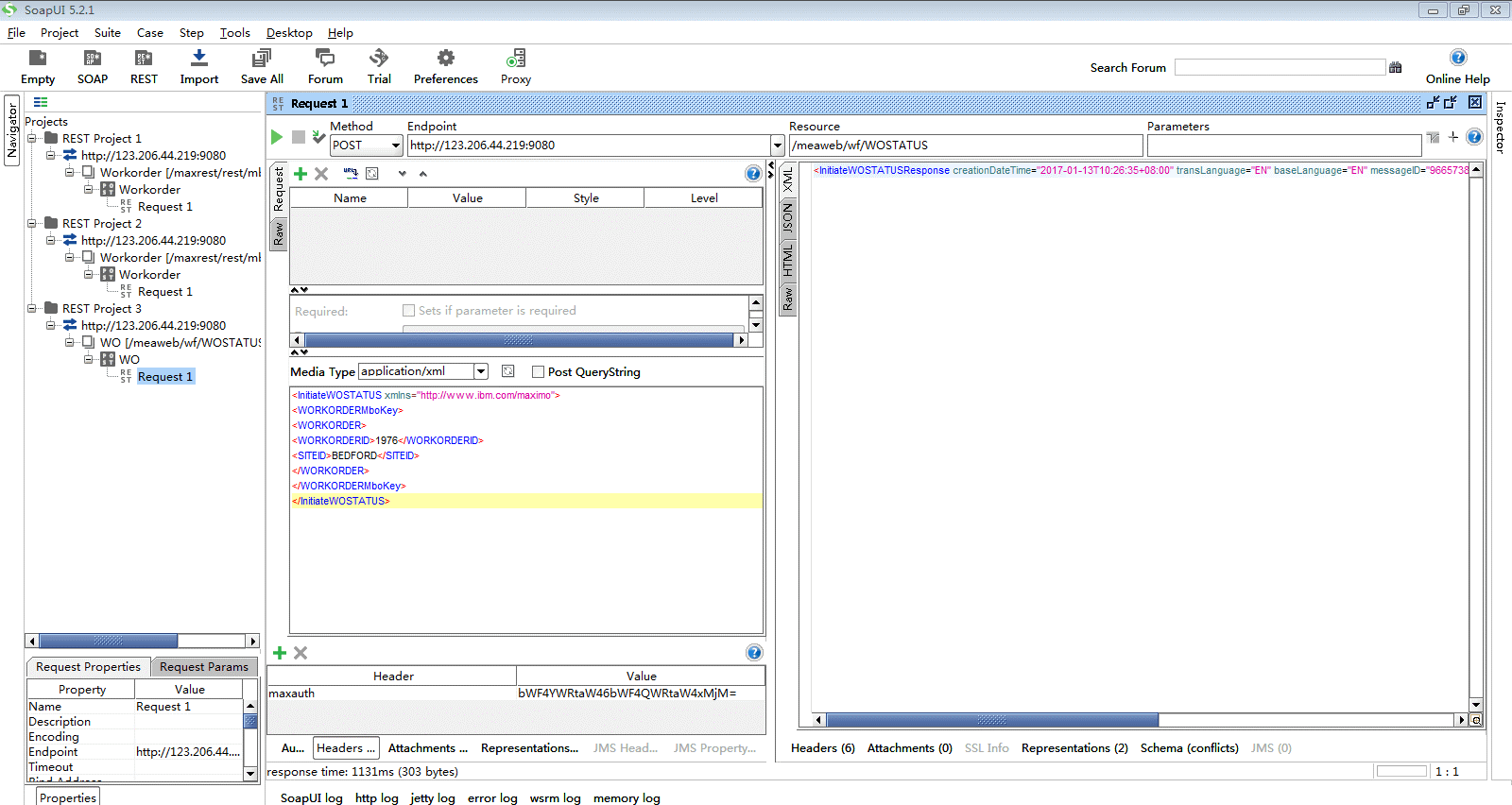Open the memory log
Screen dimensions: 1512x805
tap(627, 798)
